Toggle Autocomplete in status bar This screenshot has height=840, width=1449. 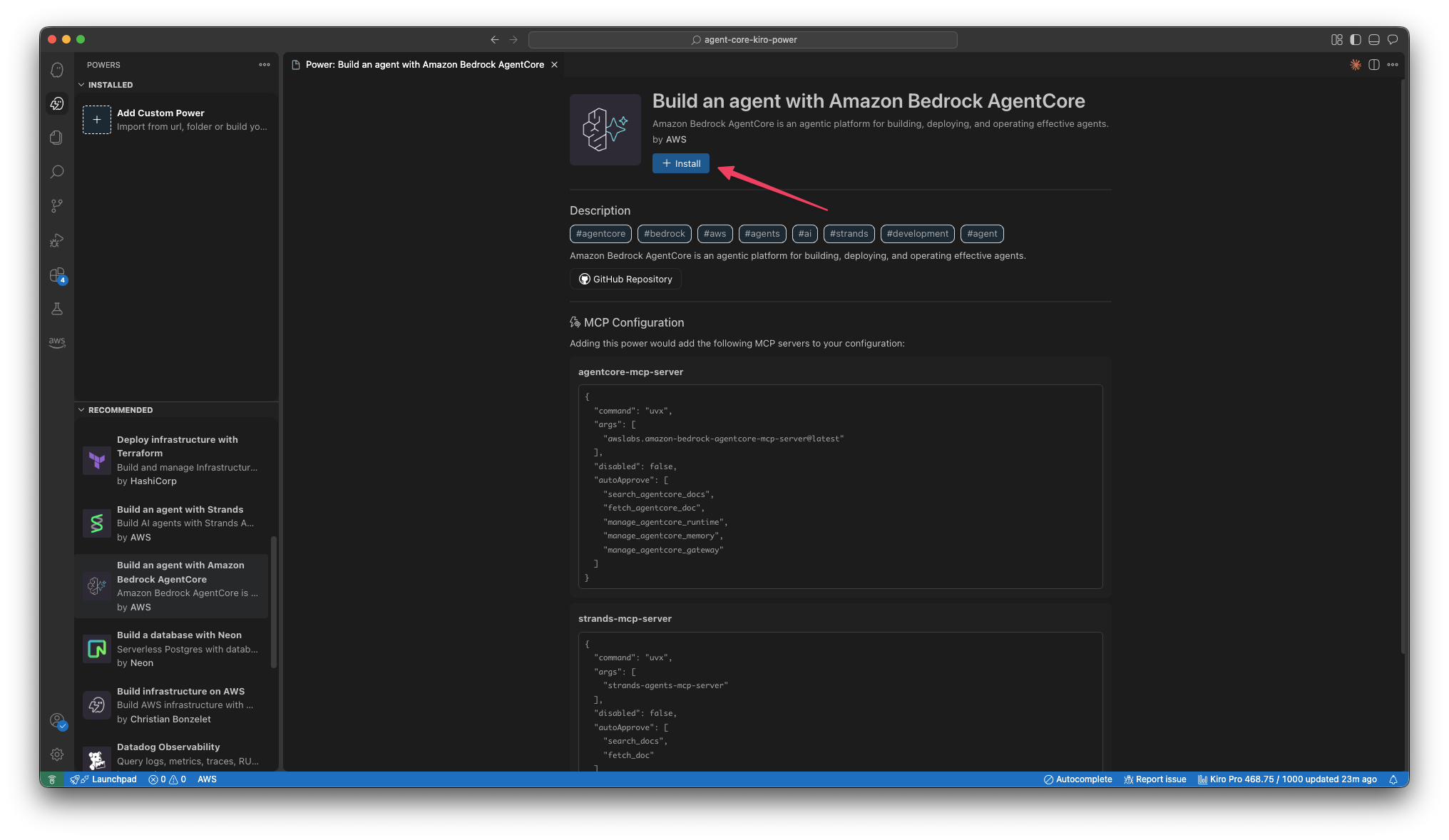(x=1077, y=779)
